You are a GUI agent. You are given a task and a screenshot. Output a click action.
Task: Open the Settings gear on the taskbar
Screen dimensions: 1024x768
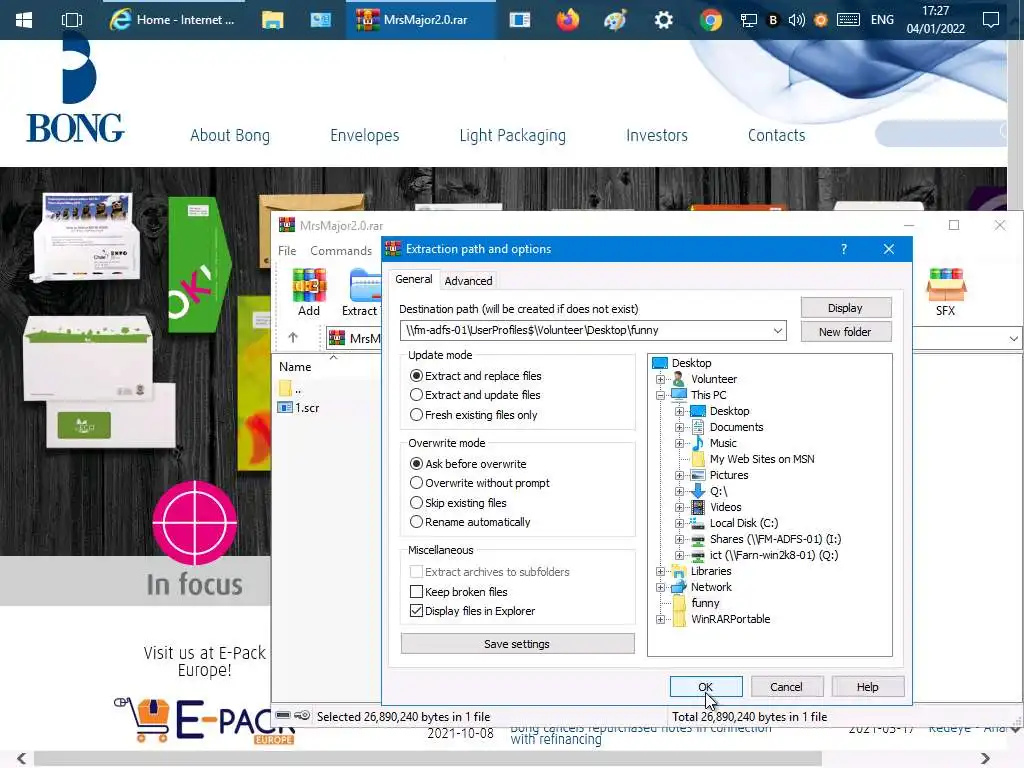pyautogui.click(x=663, y=20)
